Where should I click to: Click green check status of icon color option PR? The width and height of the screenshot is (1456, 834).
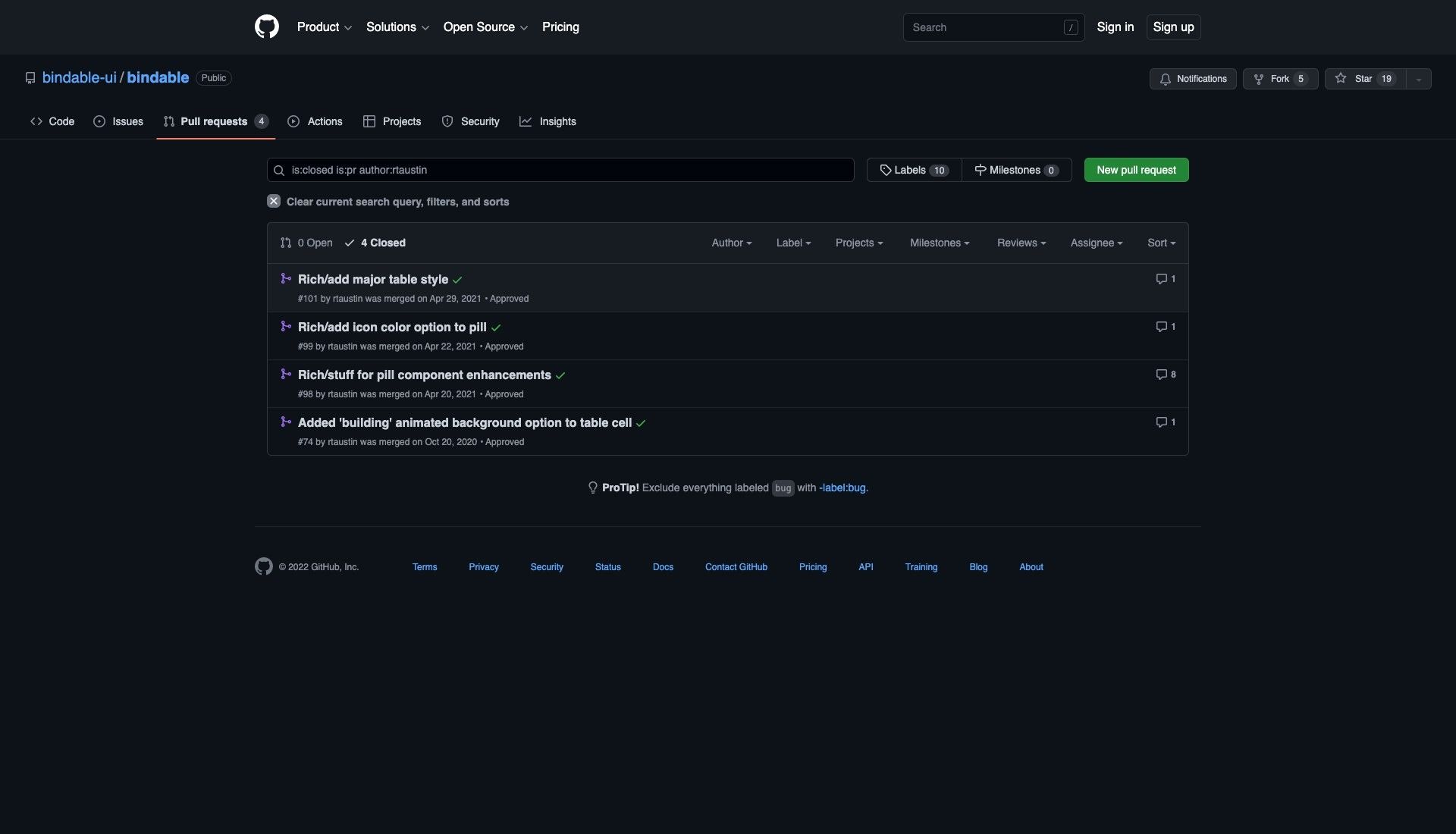496,328
